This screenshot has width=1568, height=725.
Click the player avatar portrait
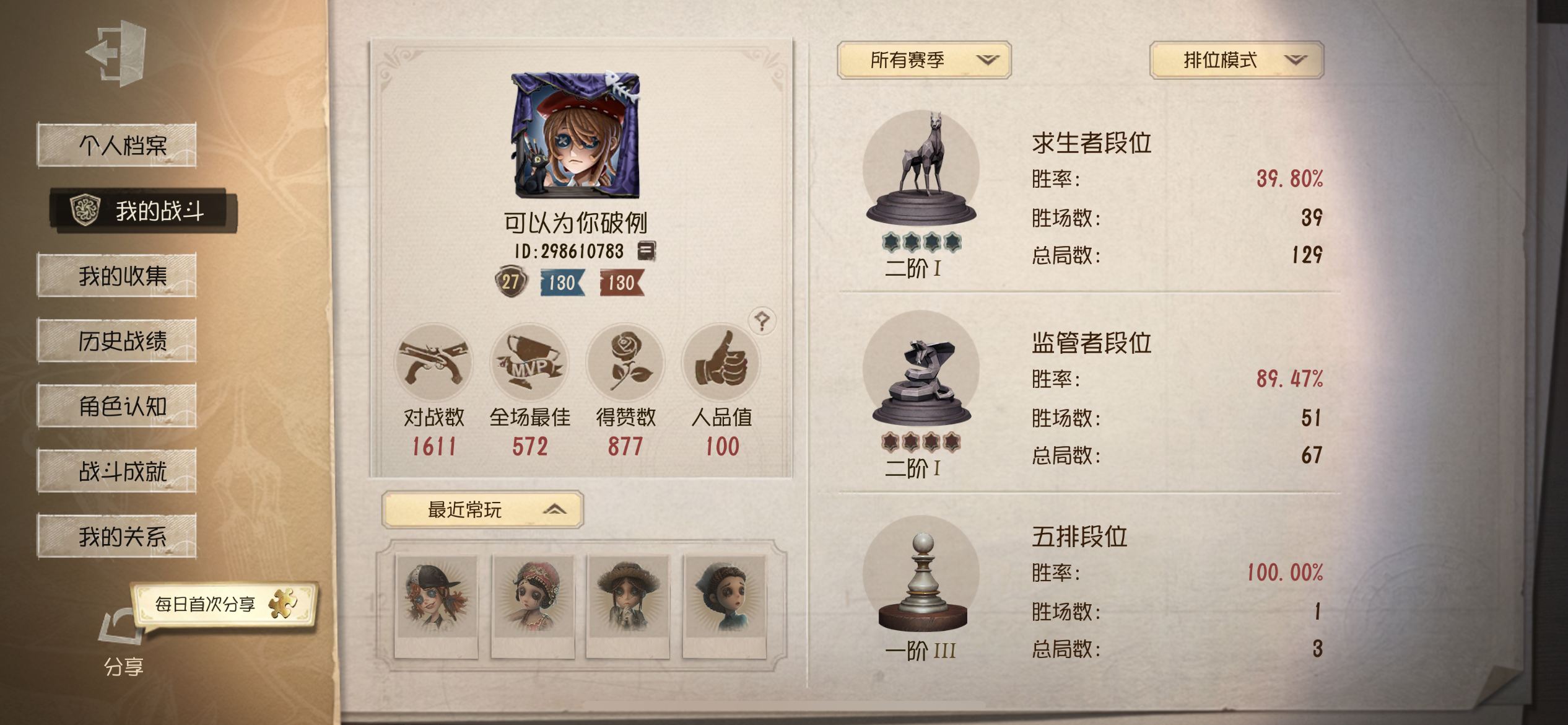click(575, 135)
